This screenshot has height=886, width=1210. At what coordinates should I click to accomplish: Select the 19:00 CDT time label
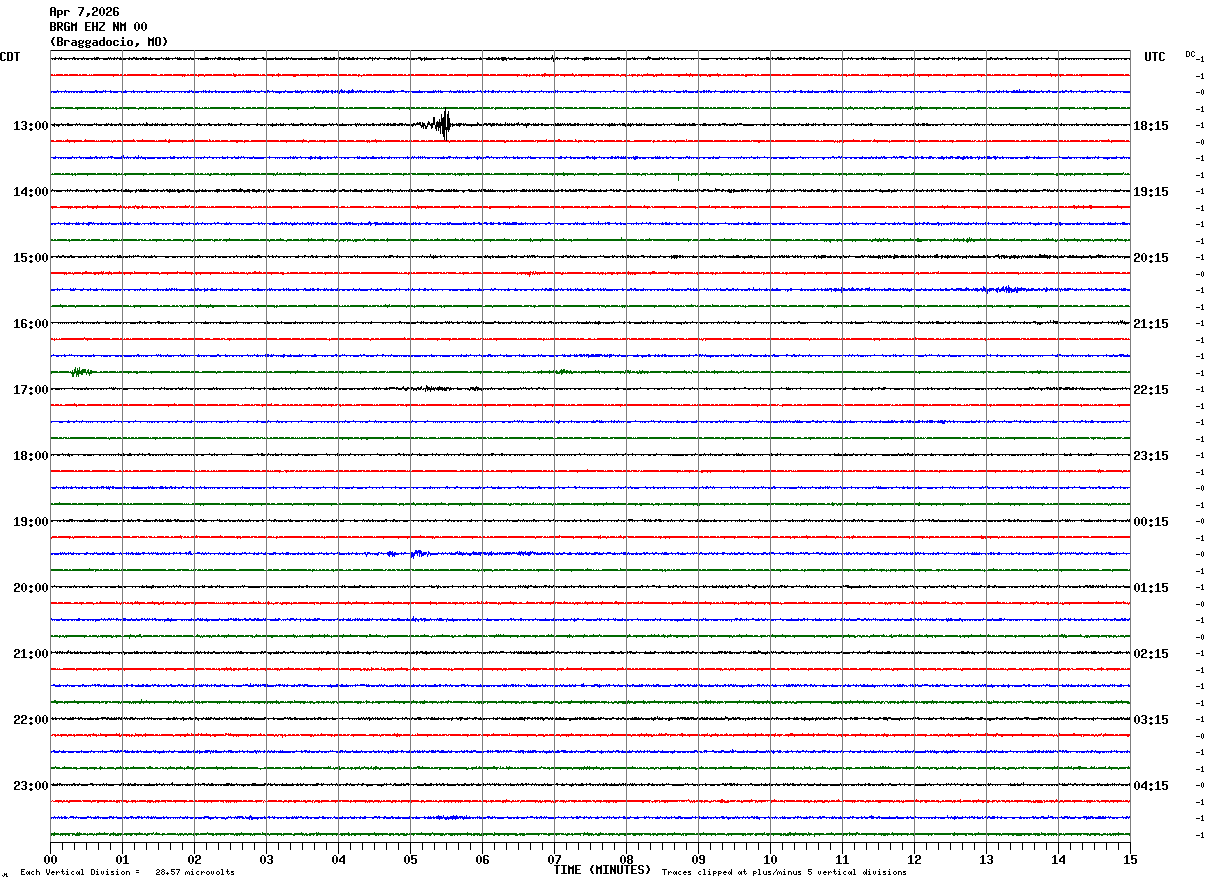tap(31, 522)
